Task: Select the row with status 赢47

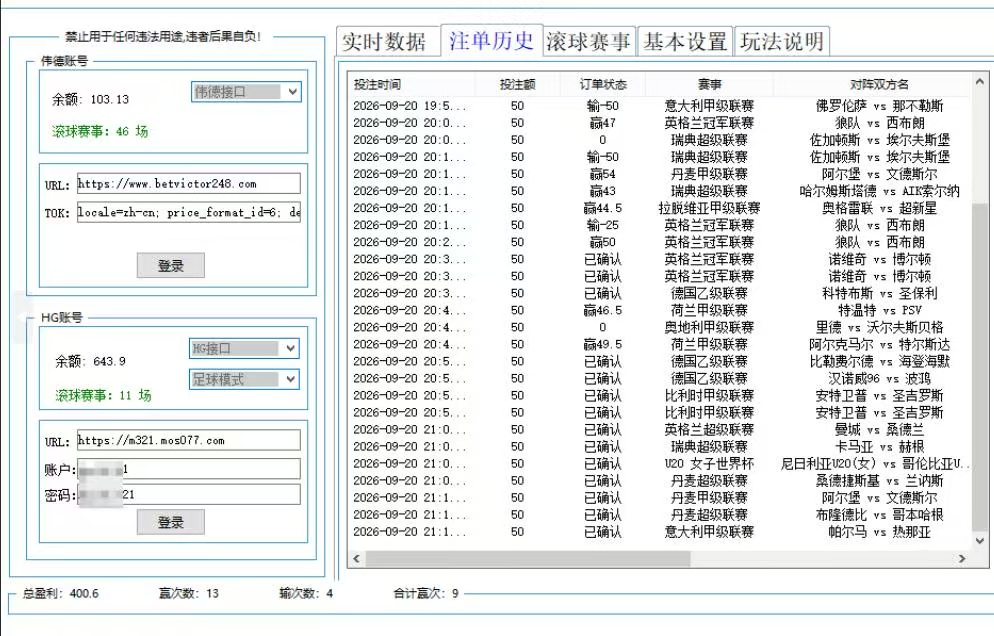Action: click(659, 123)
